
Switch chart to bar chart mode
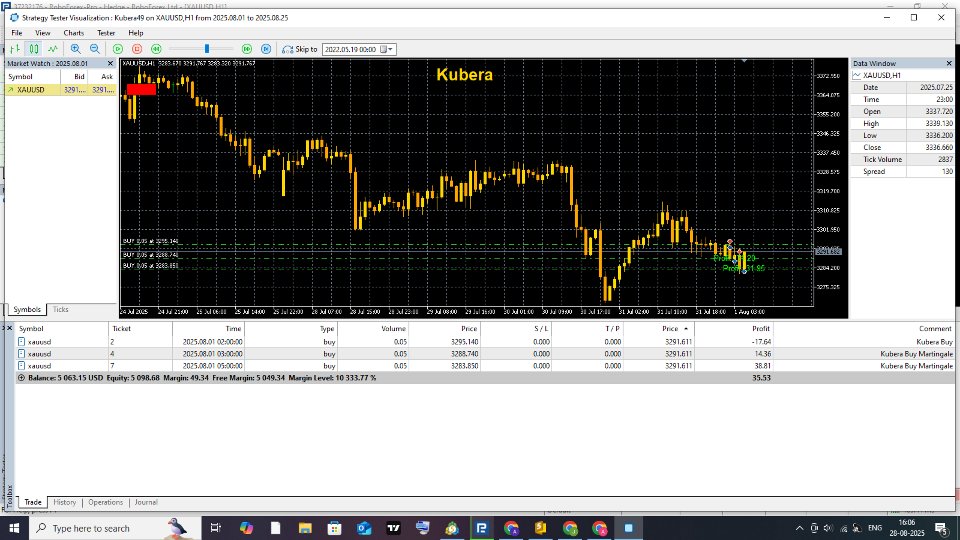pos(15,49)
